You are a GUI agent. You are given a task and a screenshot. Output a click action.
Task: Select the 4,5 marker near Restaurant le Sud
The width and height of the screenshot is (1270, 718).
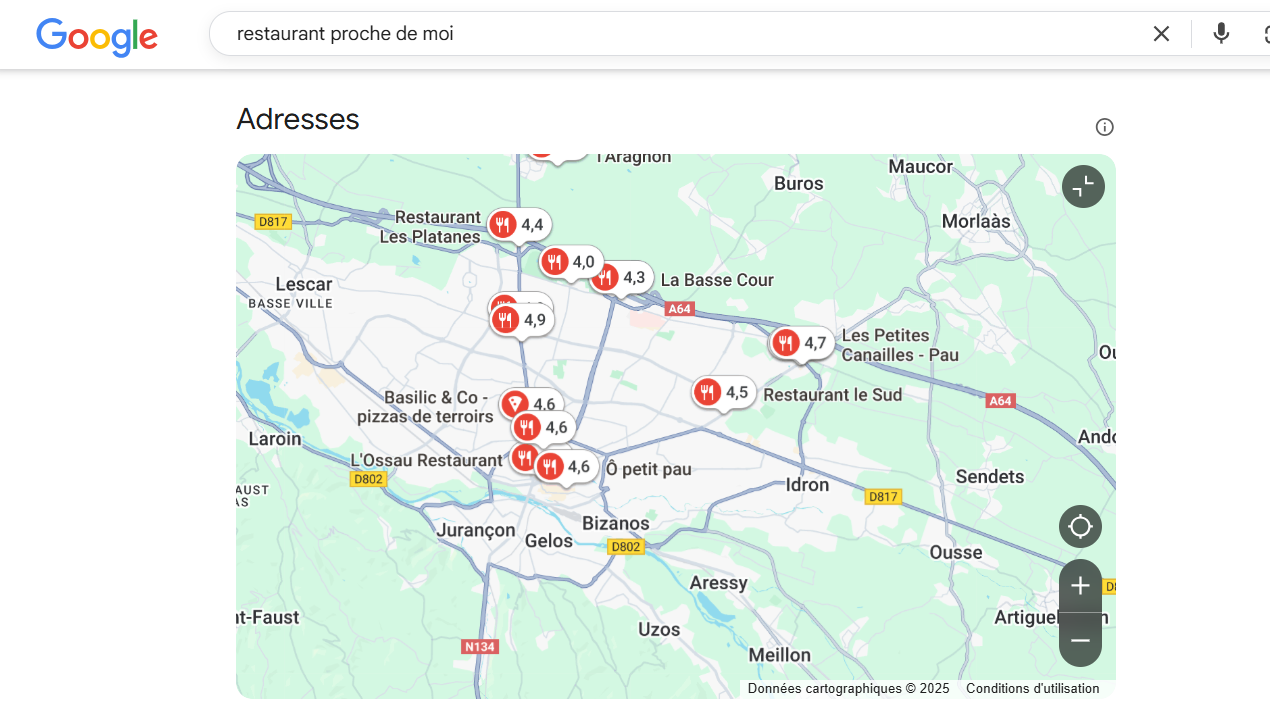tap(709, 391)
